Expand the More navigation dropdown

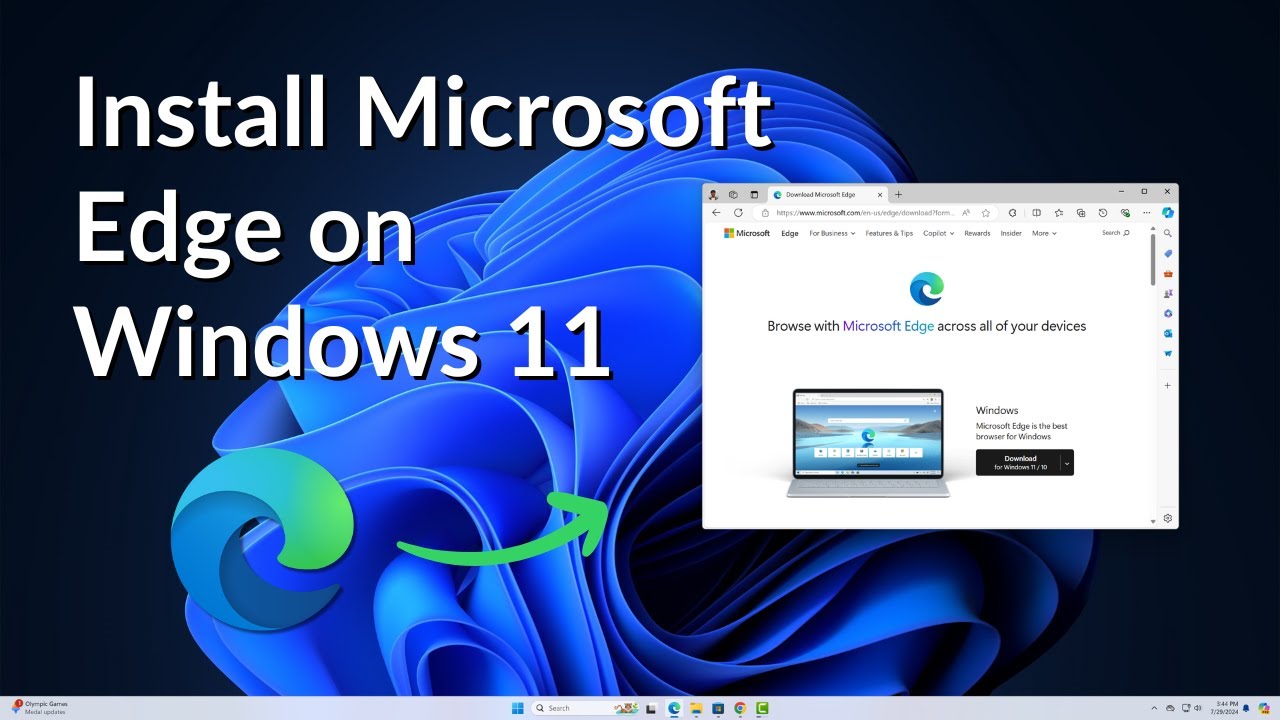[x=1044, y=233]
